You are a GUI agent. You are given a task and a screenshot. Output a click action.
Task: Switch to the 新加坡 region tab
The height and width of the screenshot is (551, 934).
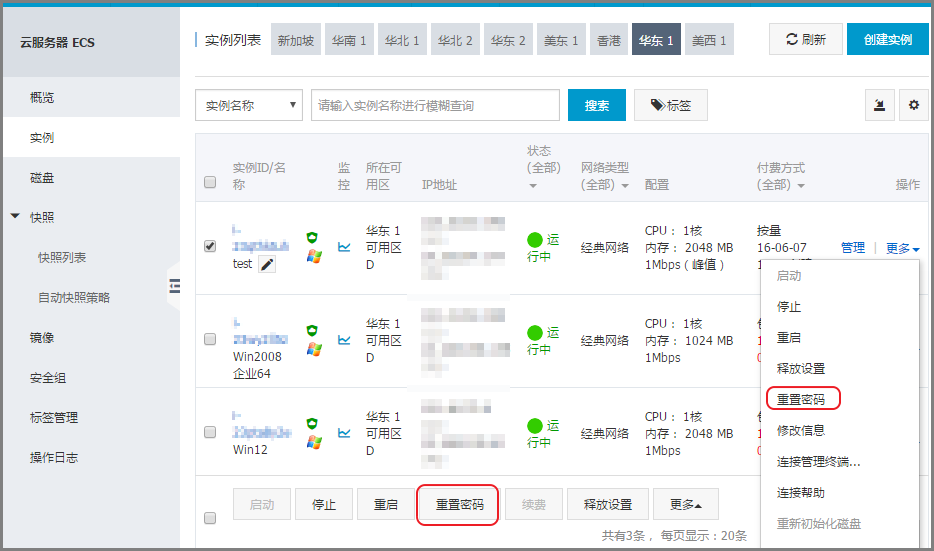coord(296,40)
